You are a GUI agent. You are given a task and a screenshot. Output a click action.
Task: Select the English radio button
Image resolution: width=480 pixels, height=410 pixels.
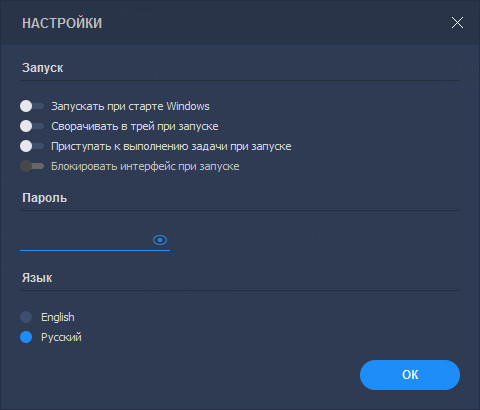click(26, 317)
